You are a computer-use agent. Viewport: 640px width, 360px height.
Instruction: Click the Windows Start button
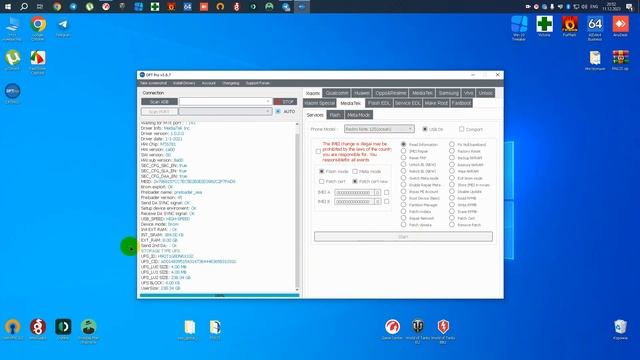pyautogui.click(x=8, y=7)
